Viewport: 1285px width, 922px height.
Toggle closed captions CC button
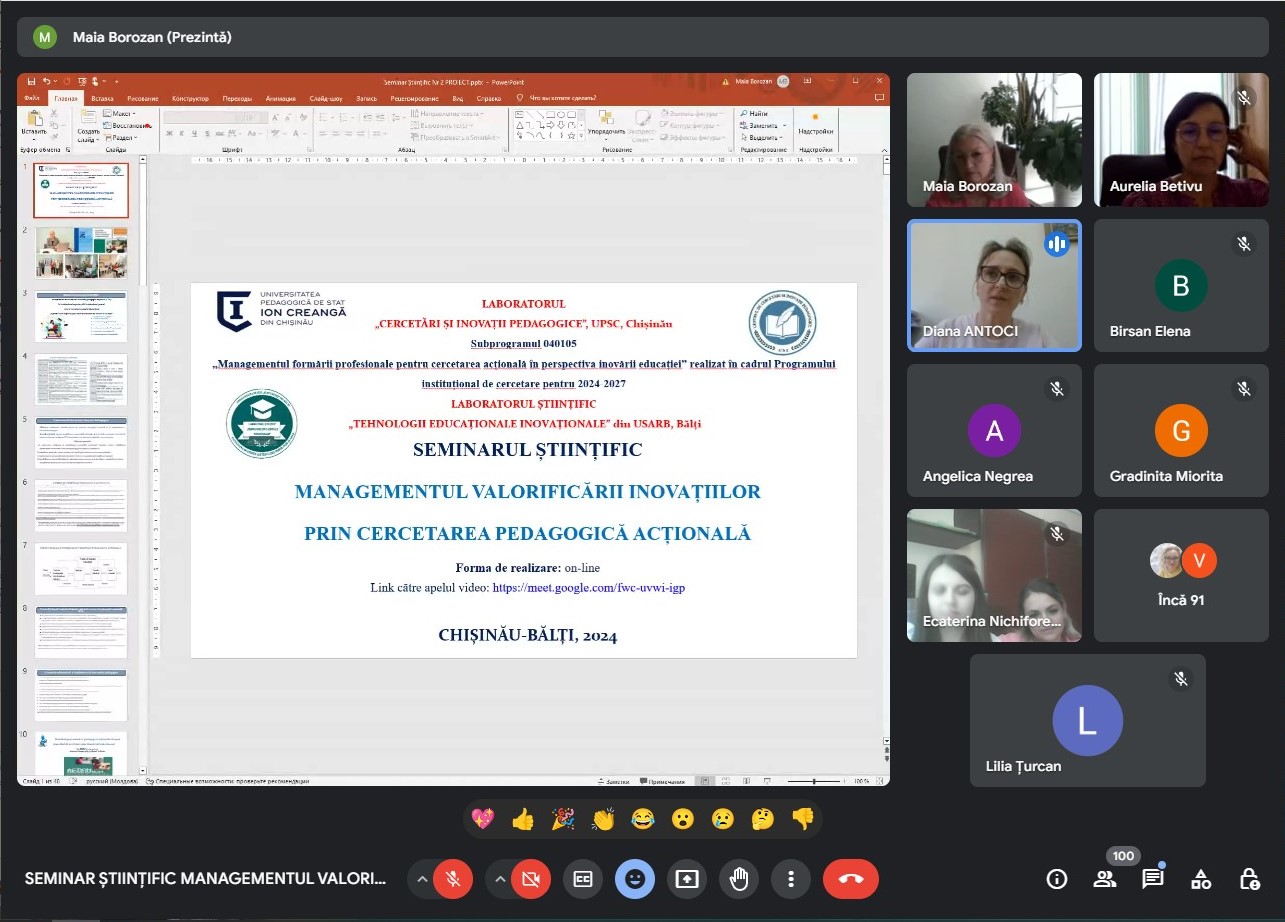click(x=583, y=879)
